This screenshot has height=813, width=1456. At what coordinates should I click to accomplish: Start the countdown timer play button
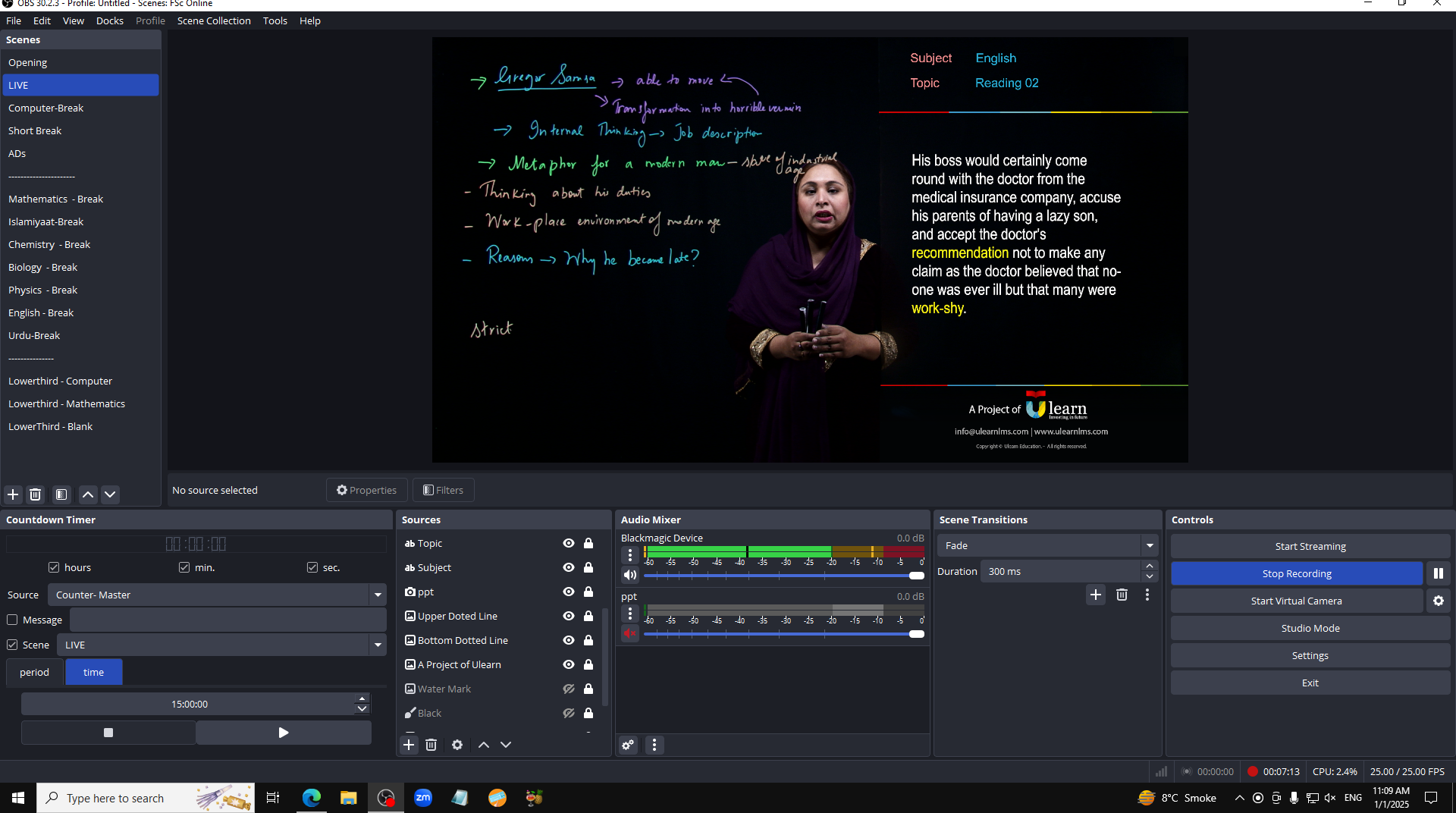(284, 733)
